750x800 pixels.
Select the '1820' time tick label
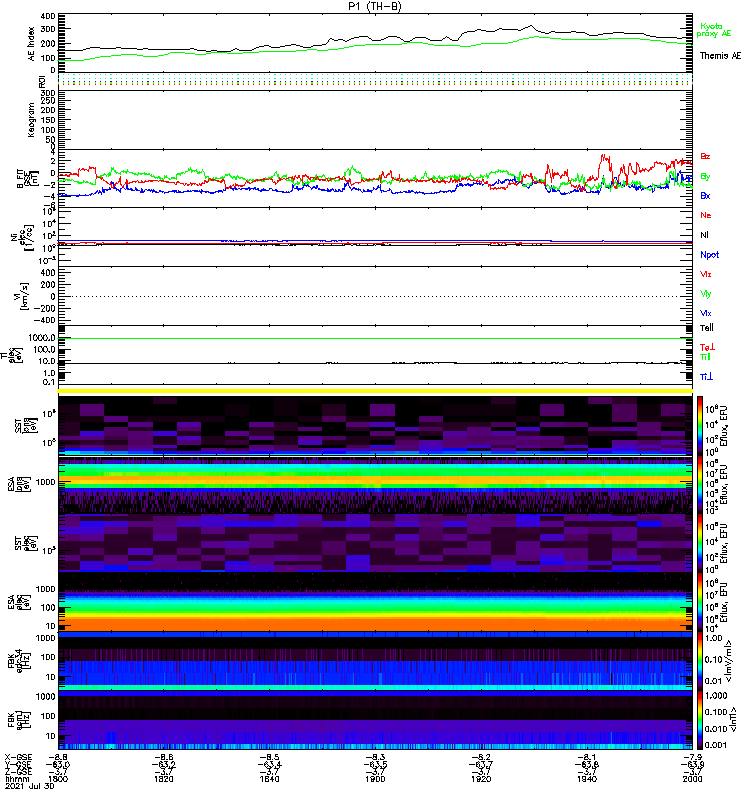coord(164,779)
